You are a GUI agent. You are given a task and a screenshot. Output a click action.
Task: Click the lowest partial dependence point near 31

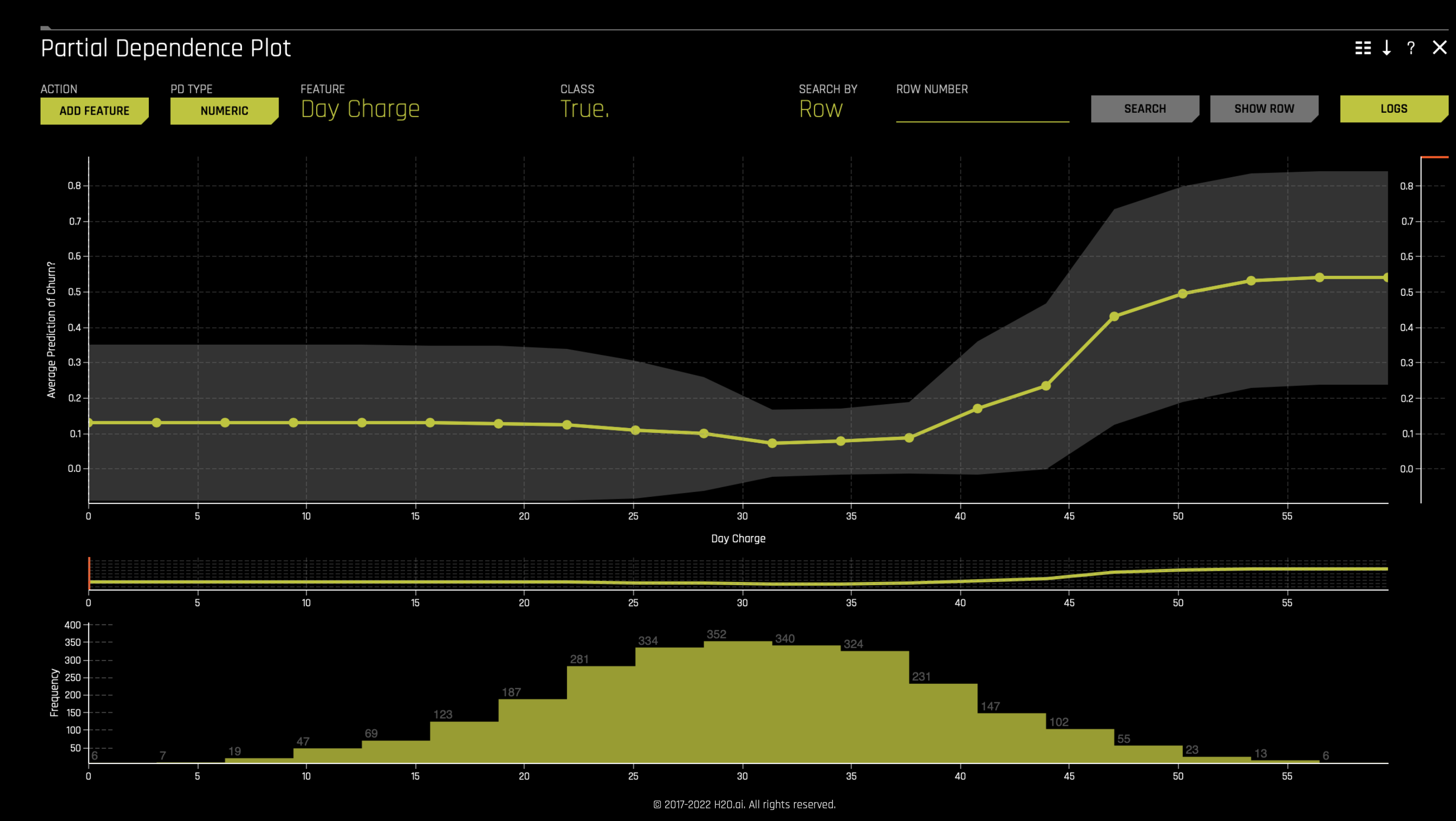click(772, 443)
